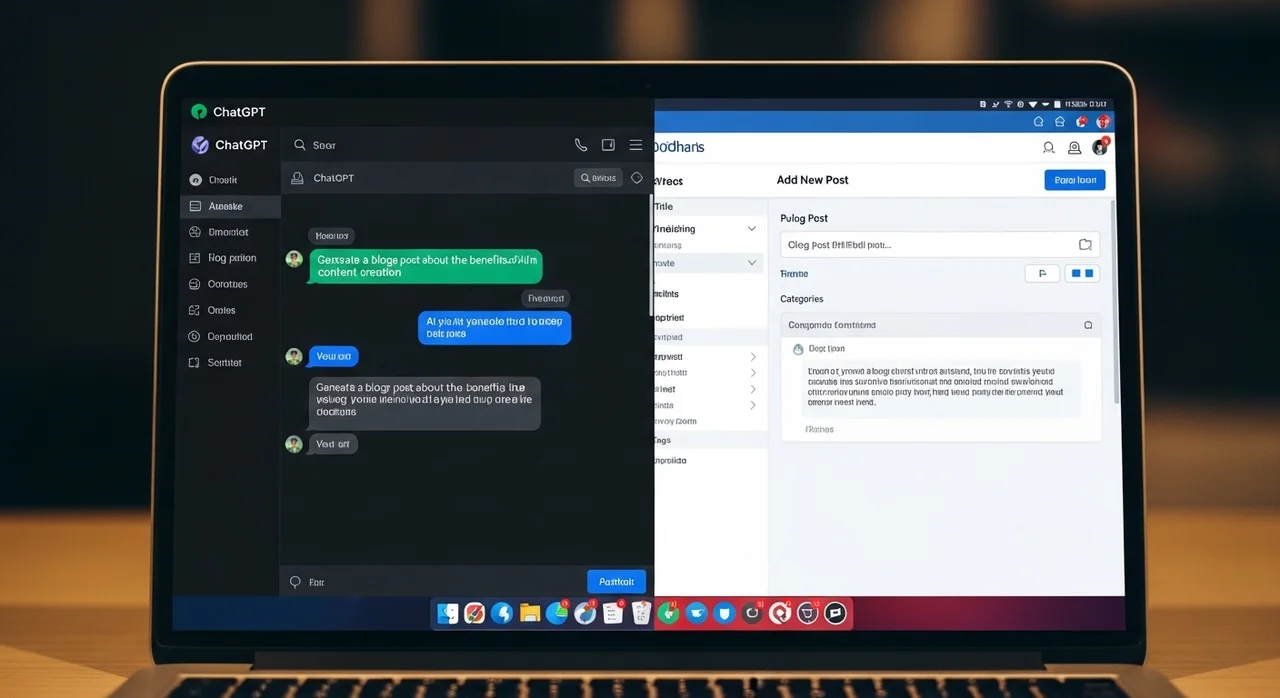The height and width of the screenshot is (698, 1280).
Task: Open the dark circular refresh app in dock
Action: tap(752, 613)
